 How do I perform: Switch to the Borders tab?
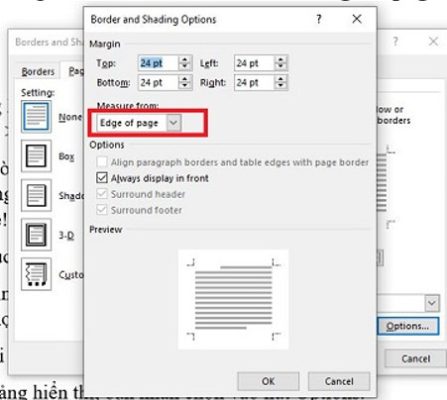tap(38, 71)
